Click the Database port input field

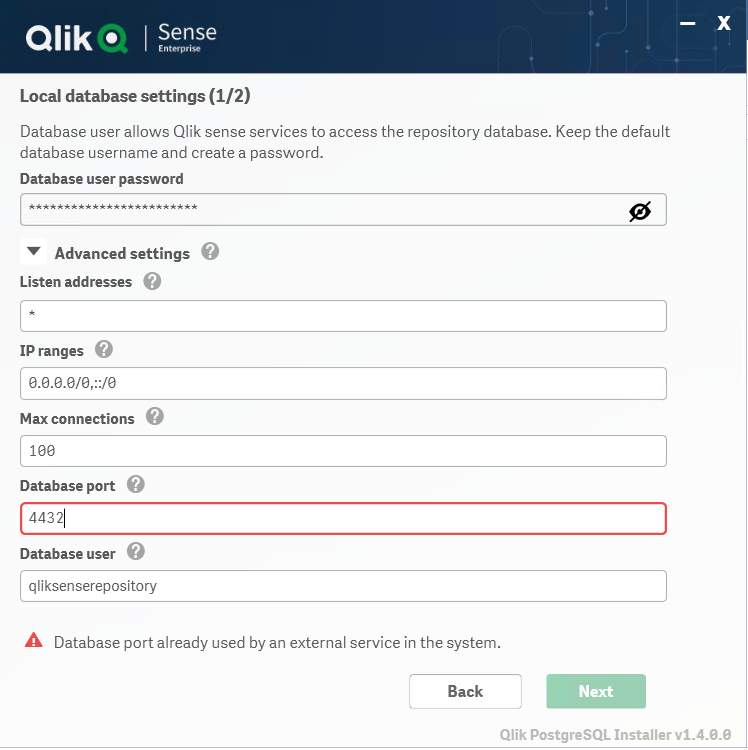343,518
